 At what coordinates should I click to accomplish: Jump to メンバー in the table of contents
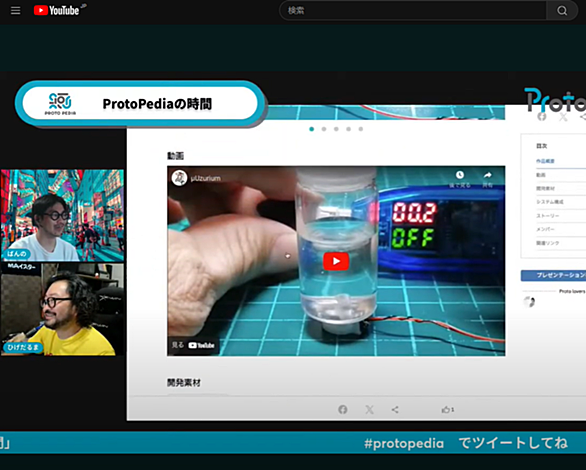pyautogui.click(x=545, y=229)
